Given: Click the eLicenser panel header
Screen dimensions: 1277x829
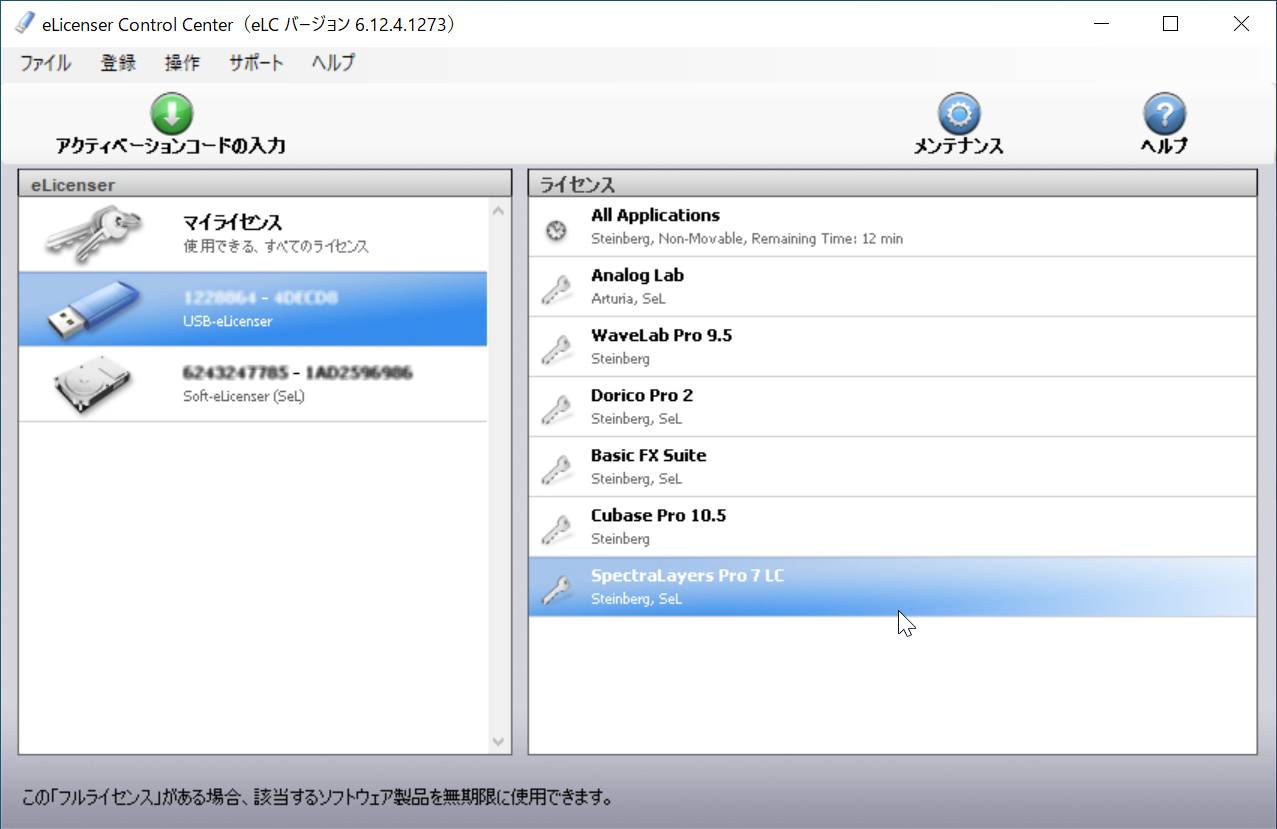Looking at the screenshot, I should (x=264, y=184).
